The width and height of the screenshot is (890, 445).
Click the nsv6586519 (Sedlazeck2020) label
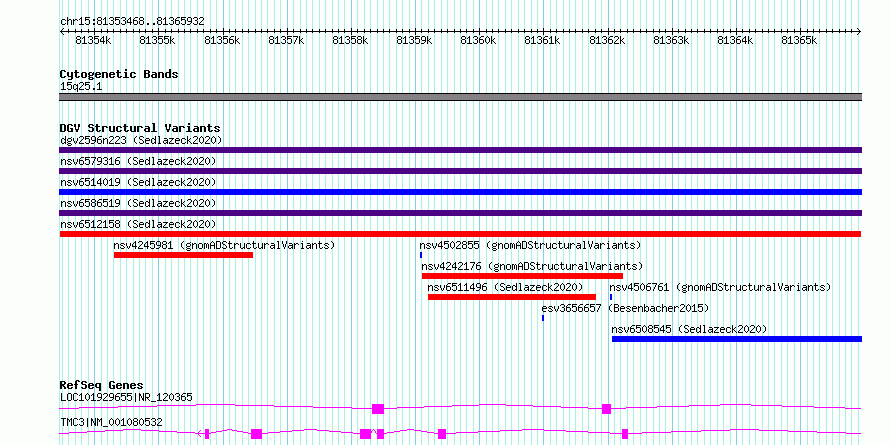pyautogui.click(x=138, y=203)
